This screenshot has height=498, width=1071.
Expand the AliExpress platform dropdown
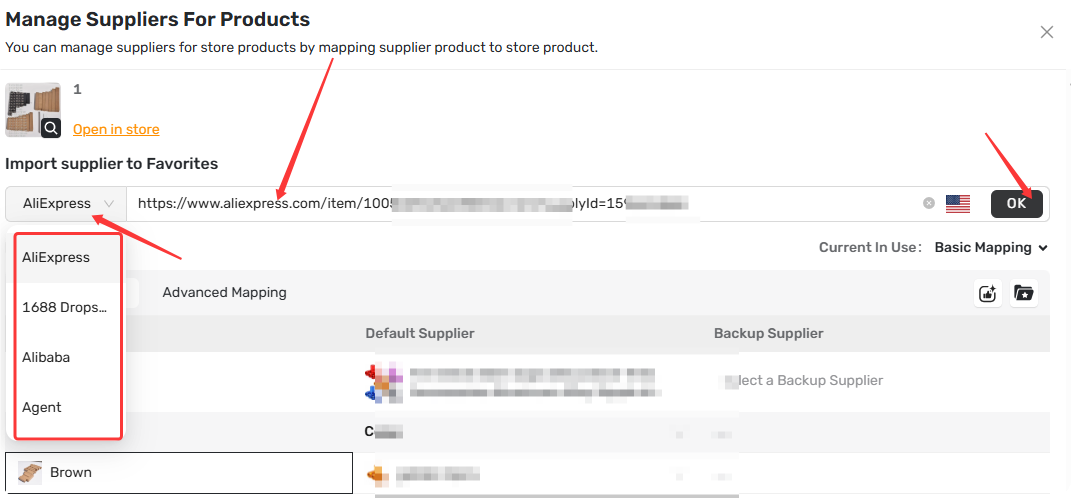(66, 204)
